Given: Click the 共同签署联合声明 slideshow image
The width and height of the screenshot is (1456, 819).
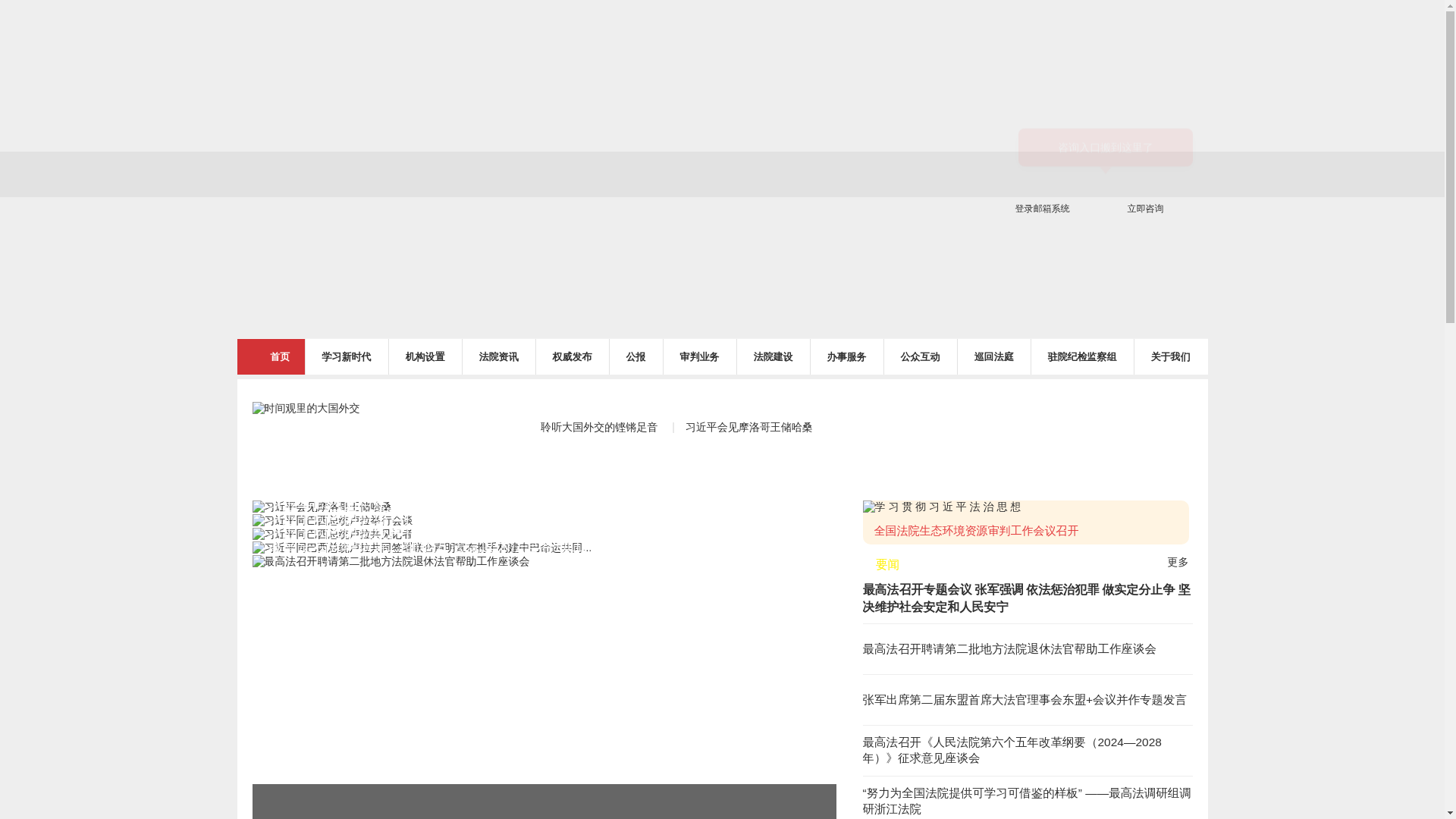Looking at the screenshot, I should pos(422,548).
